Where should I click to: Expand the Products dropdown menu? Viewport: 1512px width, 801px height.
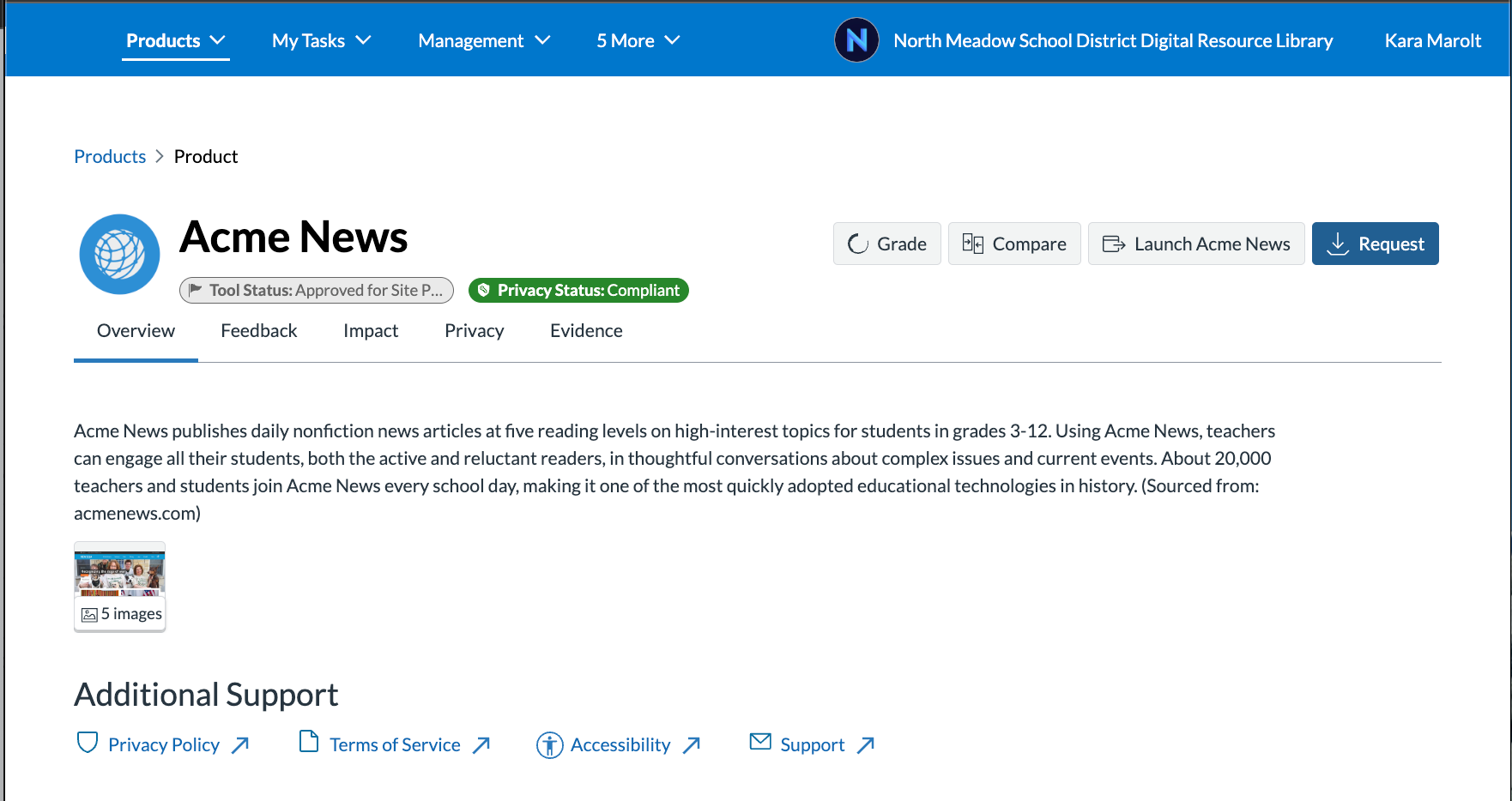(x=176, y=40)
